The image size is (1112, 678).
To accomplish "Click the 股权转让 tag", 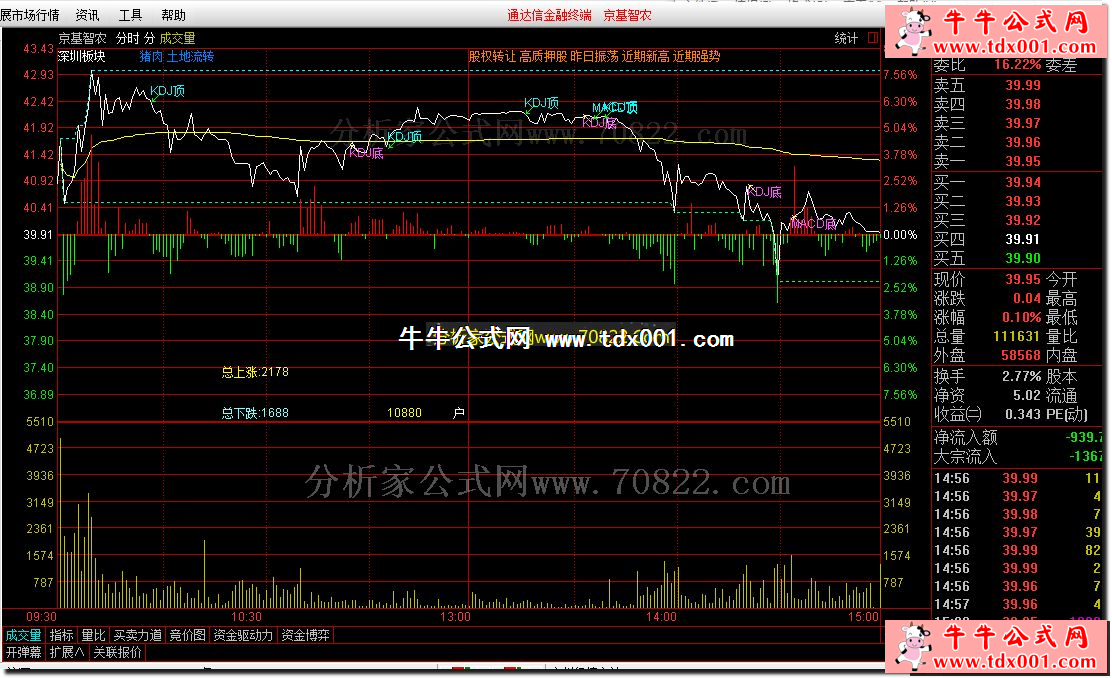I will [x=492, y=56].
